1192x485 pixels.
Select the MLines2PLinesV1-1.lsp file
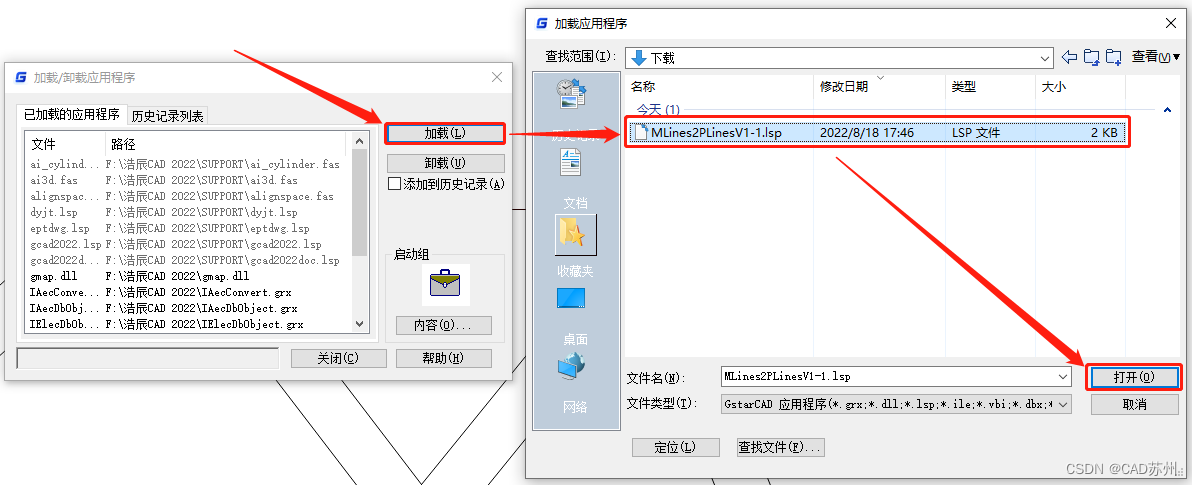[x=877, y=132]
